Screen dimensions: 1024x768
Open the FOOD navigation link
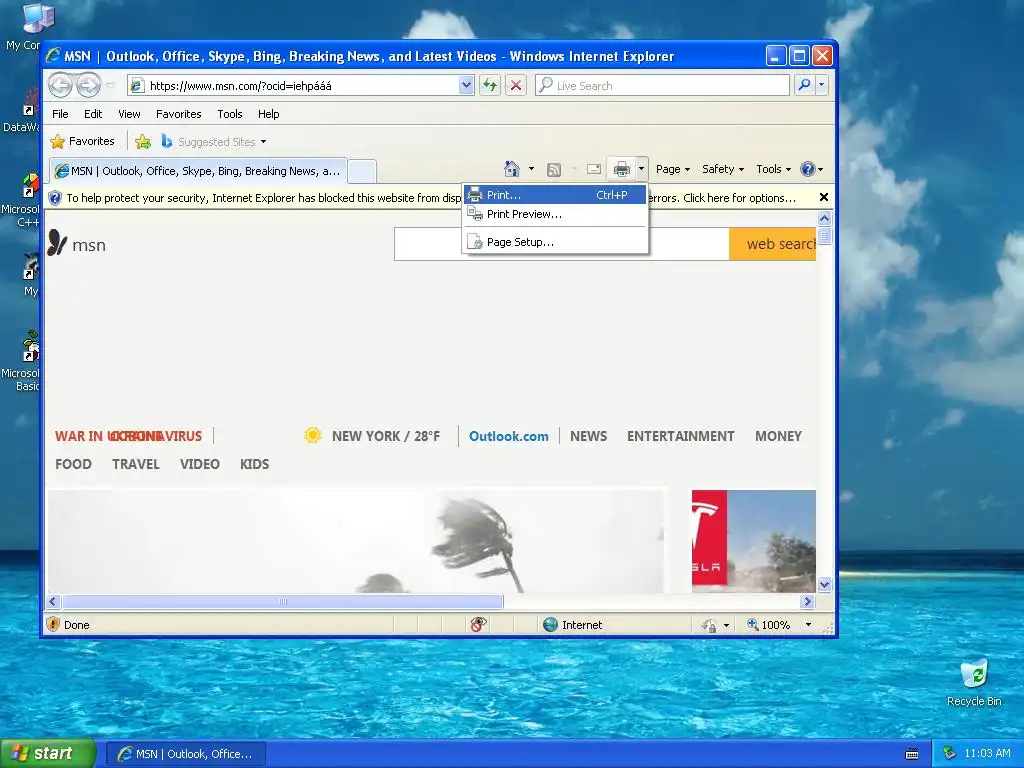(73, 464)
